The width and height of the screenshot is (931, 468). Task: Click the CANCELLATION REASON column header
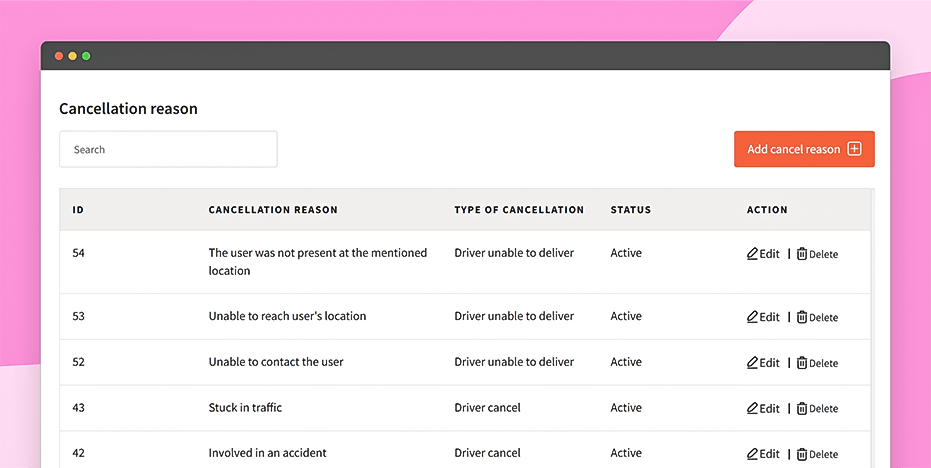click(x=273, y=210)
